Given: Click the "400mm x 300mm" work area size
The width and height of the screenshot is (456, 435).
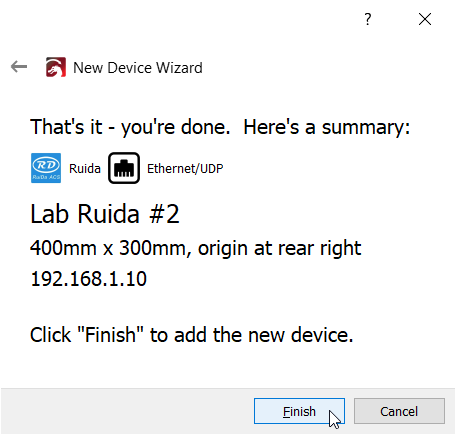Looking at the screenshot, I should pos(108,248).
